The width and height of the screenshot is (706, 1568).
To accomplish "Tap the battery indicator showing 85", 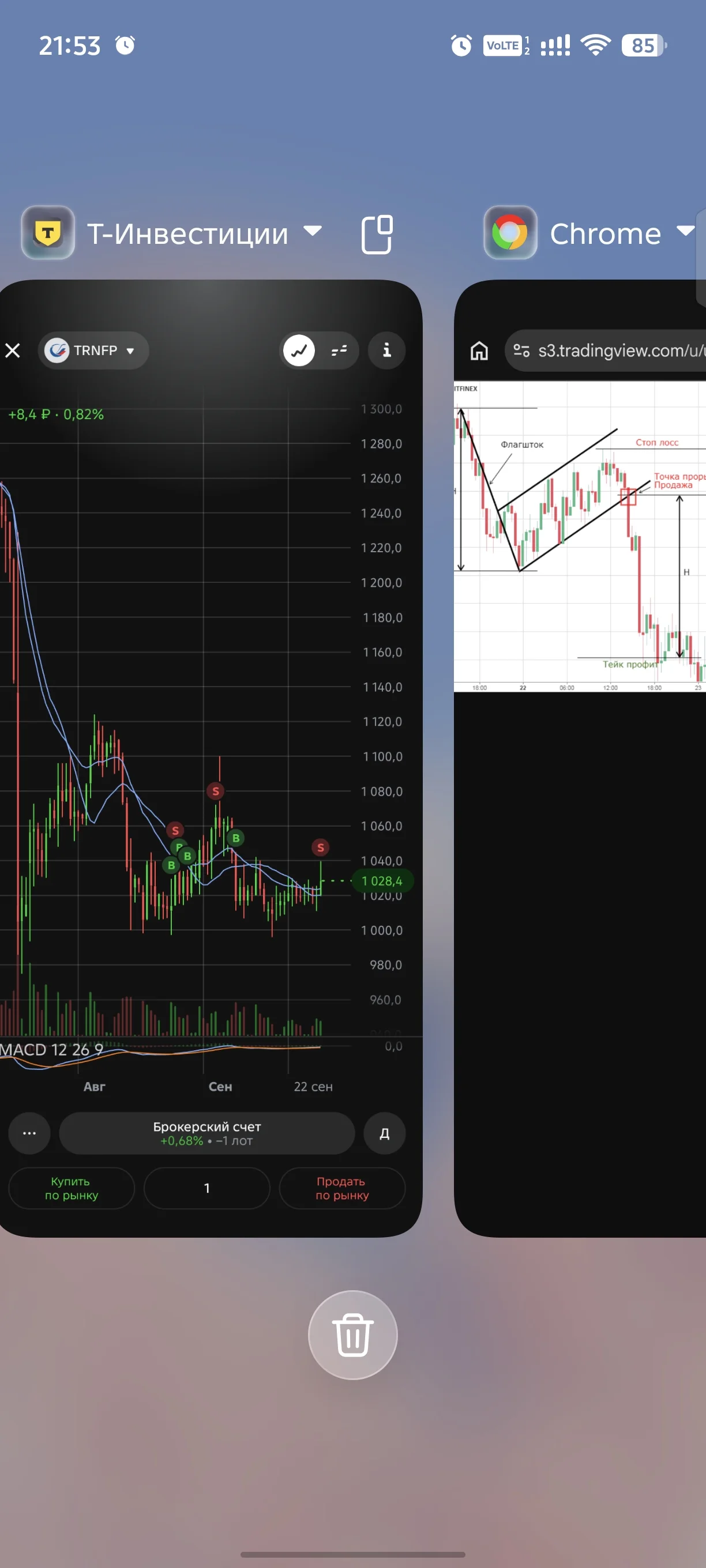I will pyautogui.click(x=644, y=45).
